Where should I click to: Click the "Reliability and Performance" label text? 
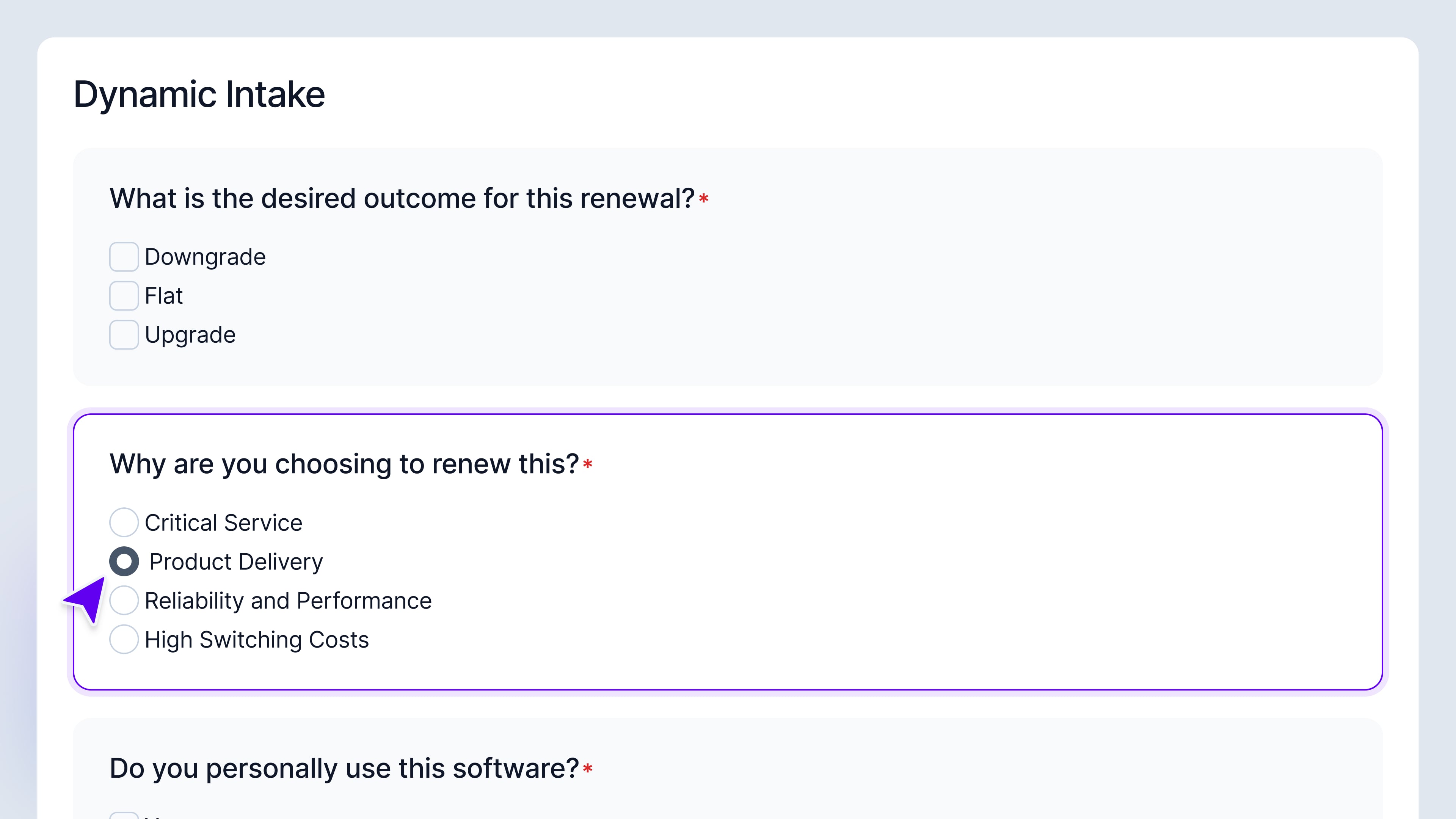[288, 601]
